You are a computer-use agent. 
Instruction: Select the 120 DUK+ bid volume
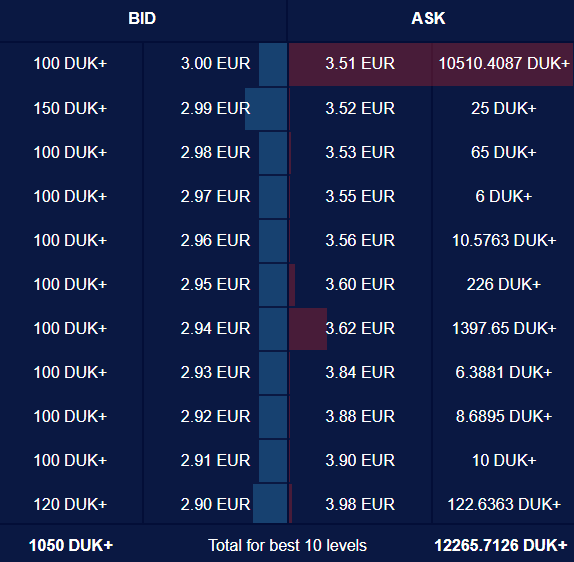click(x=70, y=504)
